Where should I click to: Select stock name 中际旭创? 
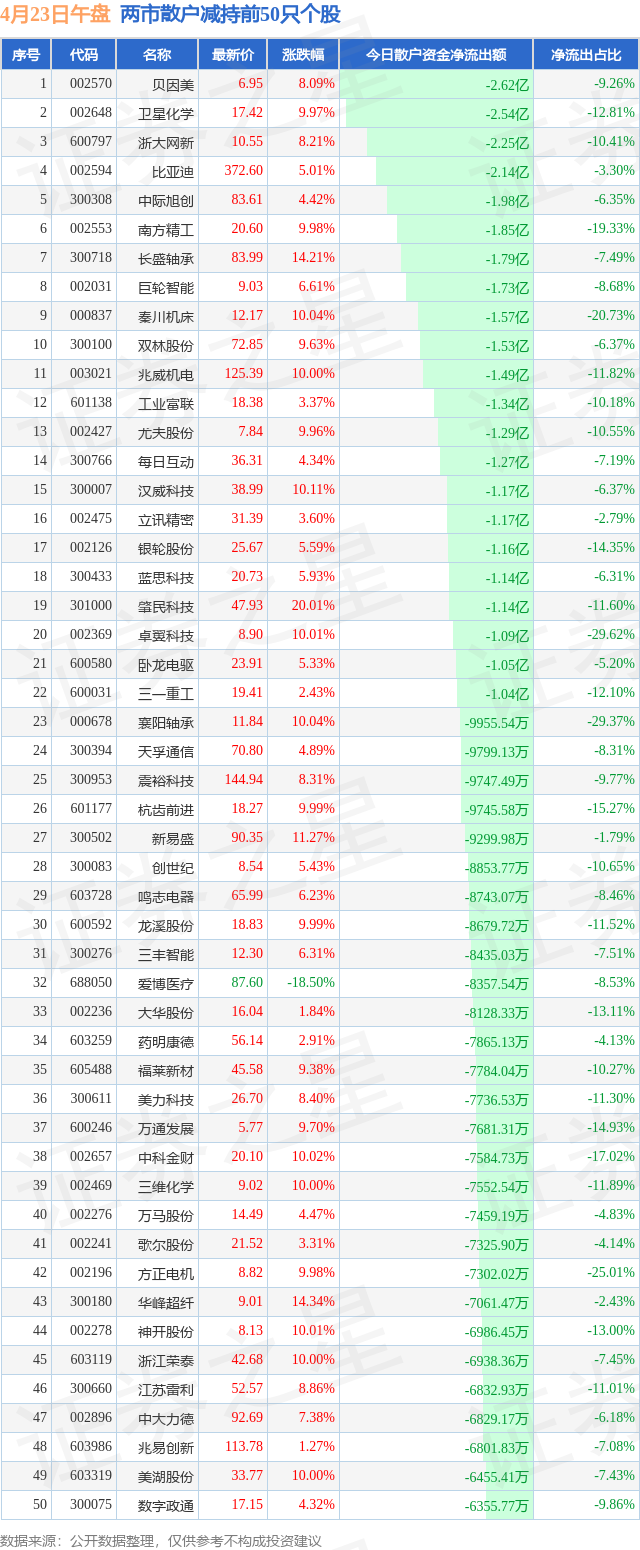[x=166, y=201]
